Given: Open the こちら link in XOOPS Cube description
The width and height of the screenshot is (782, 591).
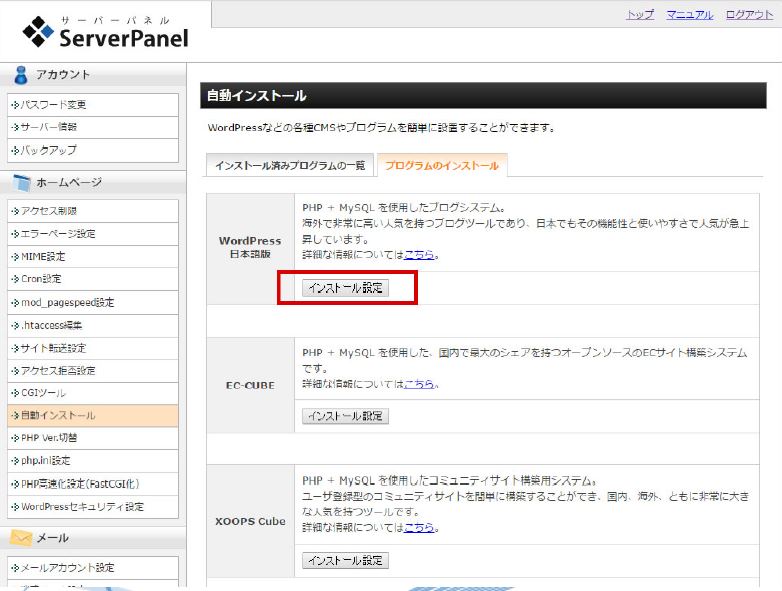Looking at the screenshot, I should [419, 528].
